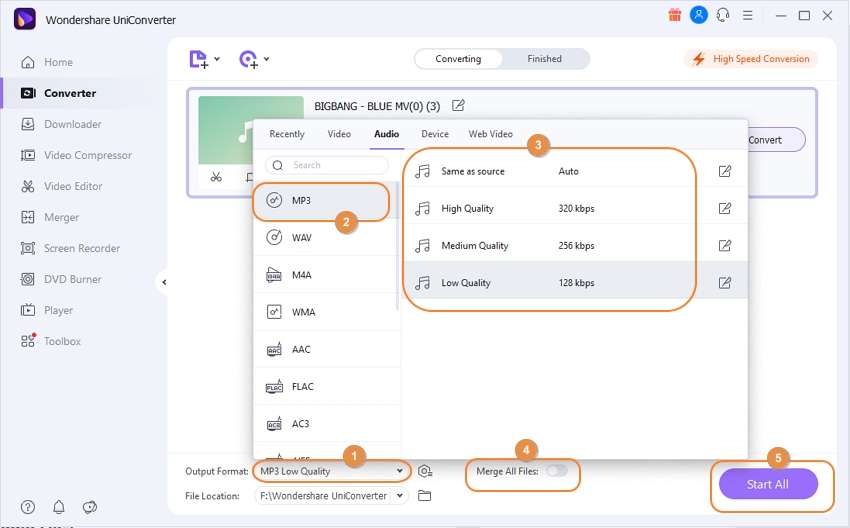Open the Merger tool
This screenshot has width=850, height=528.
coord(49,217)
